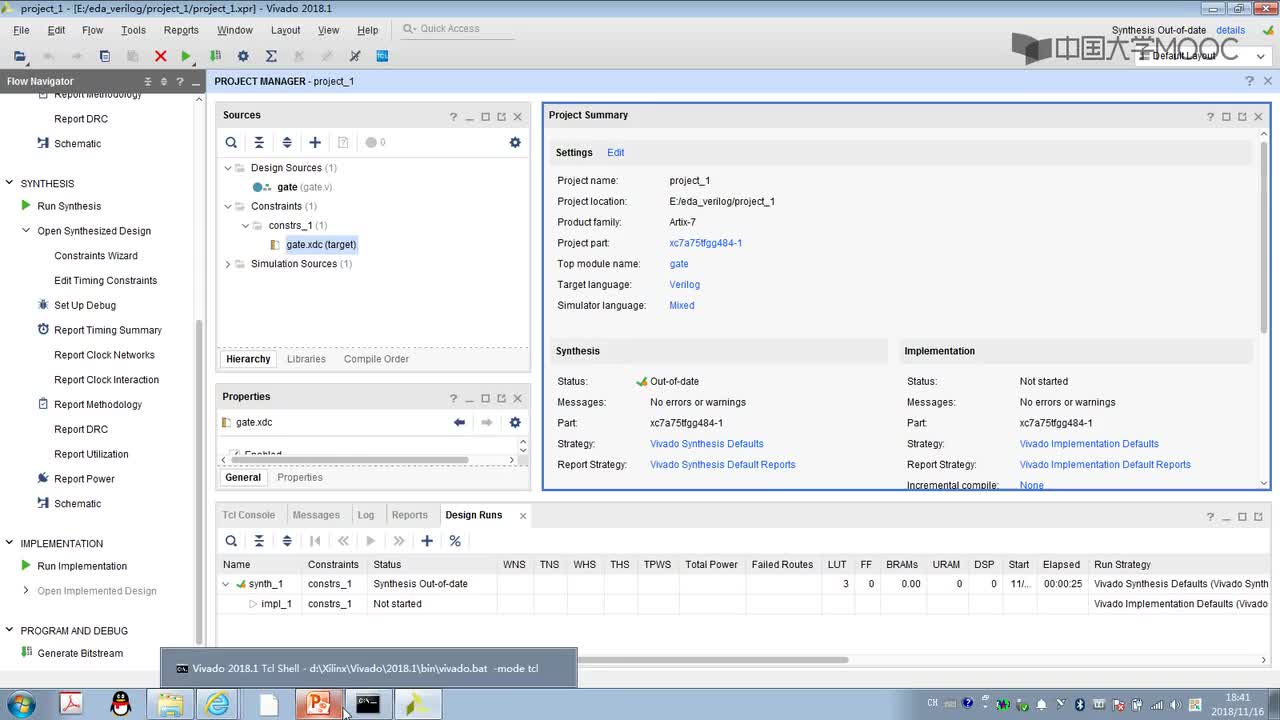Open Project Summary help icon

[1210, 116]
